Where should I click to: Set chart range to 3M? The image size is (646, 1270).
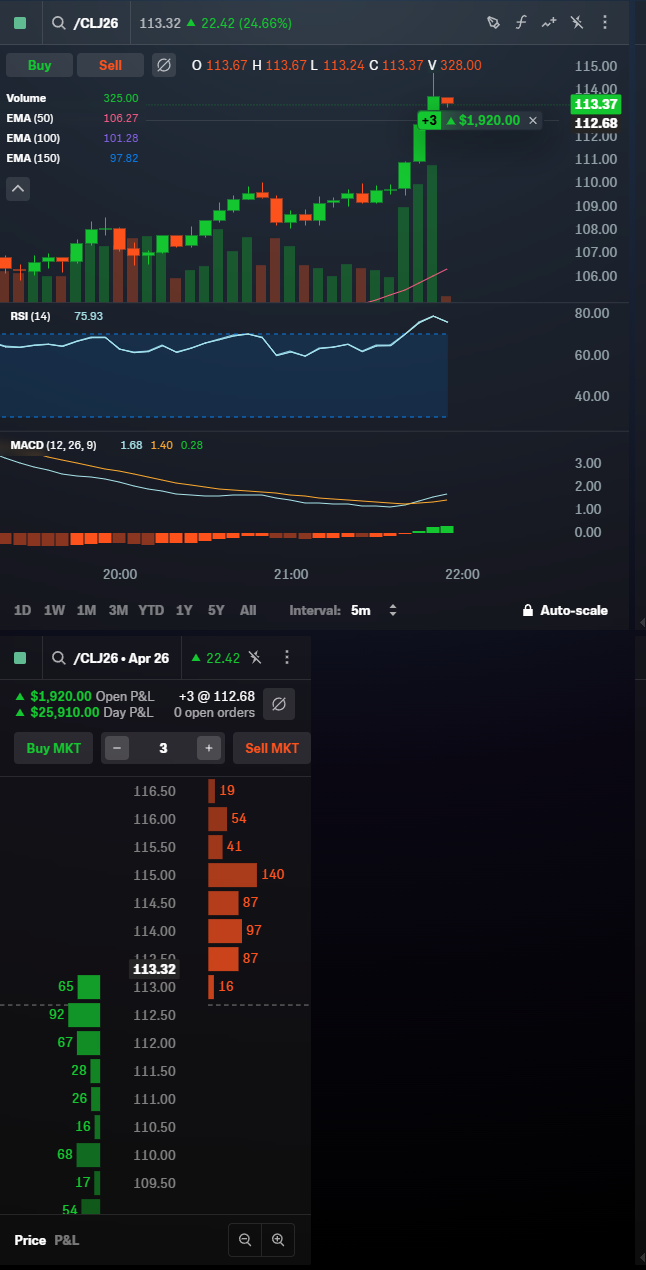click(x=118, y=610)
